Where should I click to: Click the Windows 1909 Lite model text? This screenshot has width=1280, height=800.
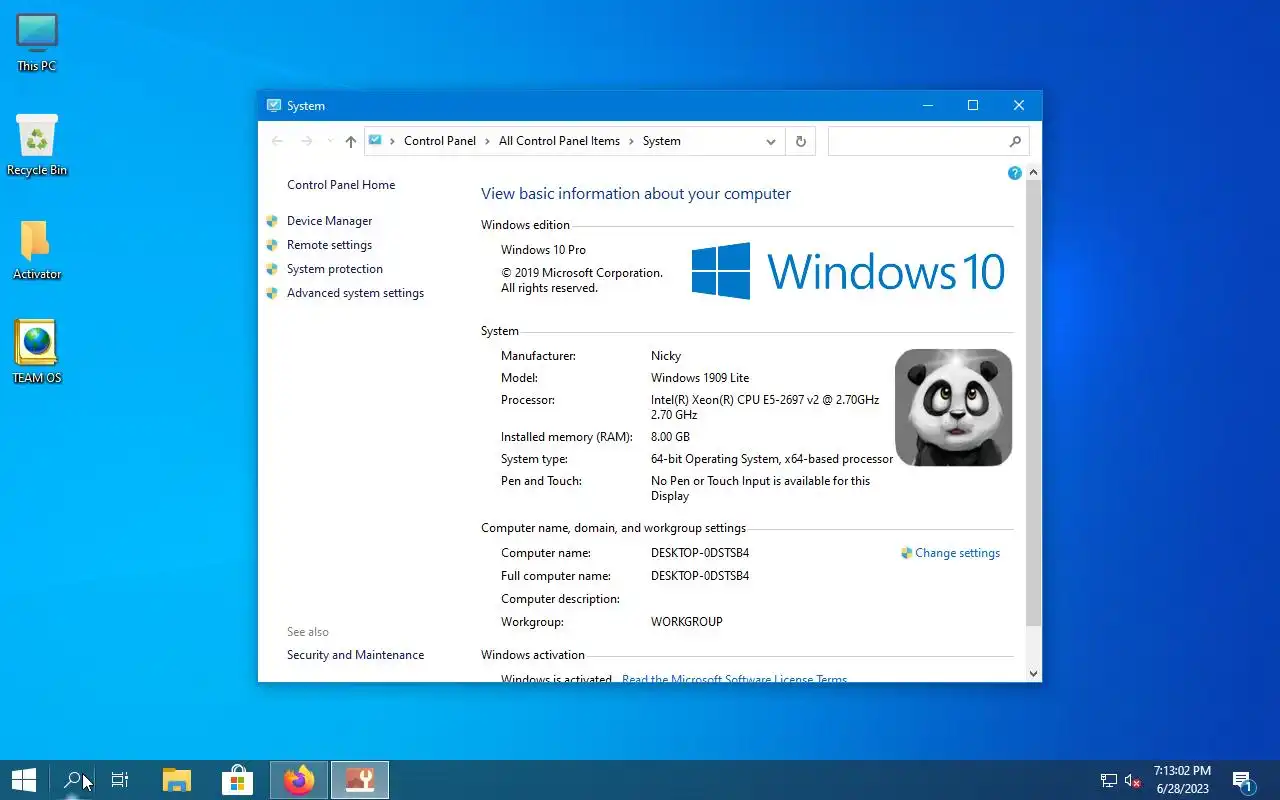coord(700,378)
